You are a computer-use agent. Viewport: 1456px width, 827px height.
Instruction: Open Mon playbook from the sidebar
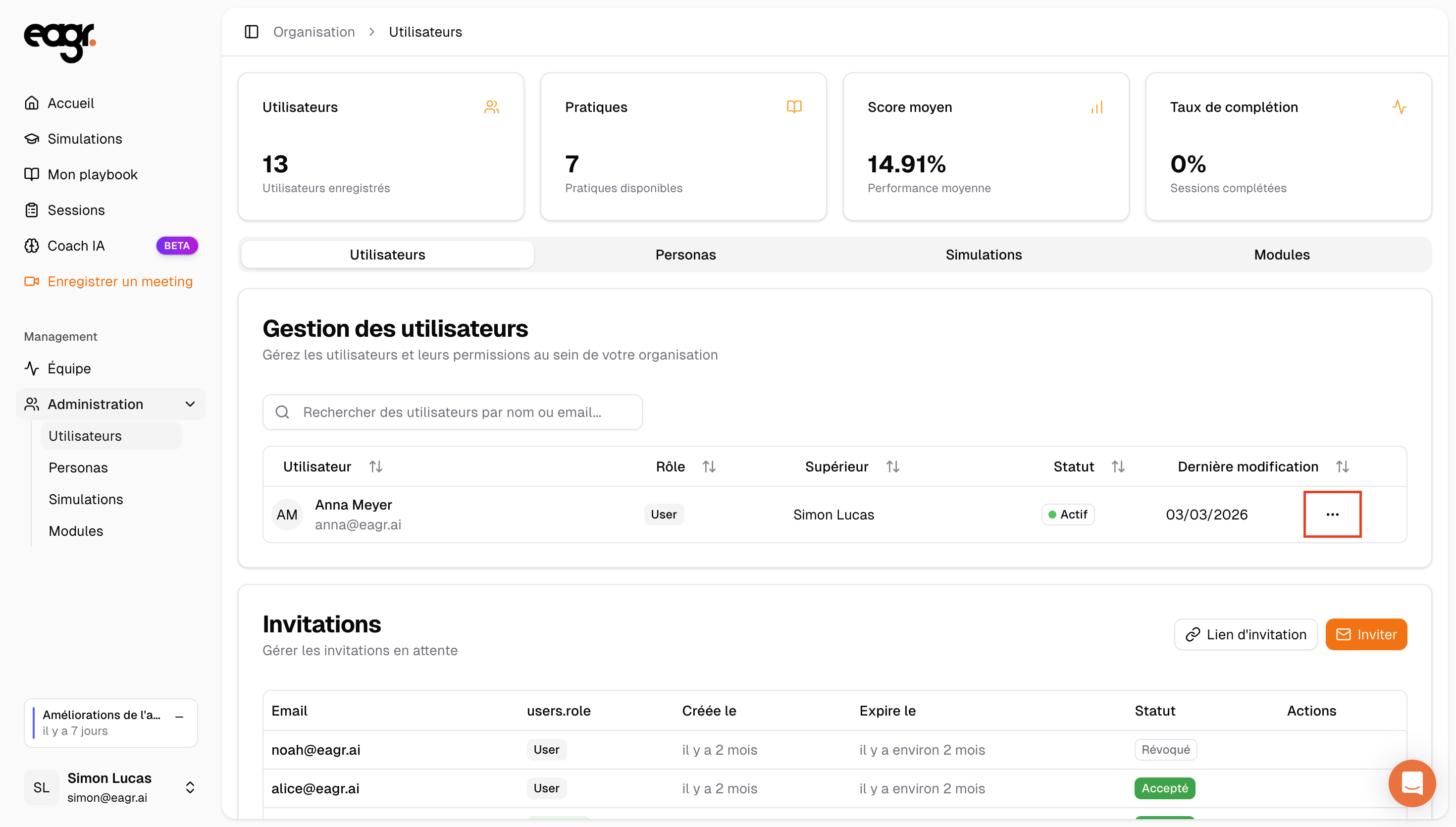coord(92,174)
